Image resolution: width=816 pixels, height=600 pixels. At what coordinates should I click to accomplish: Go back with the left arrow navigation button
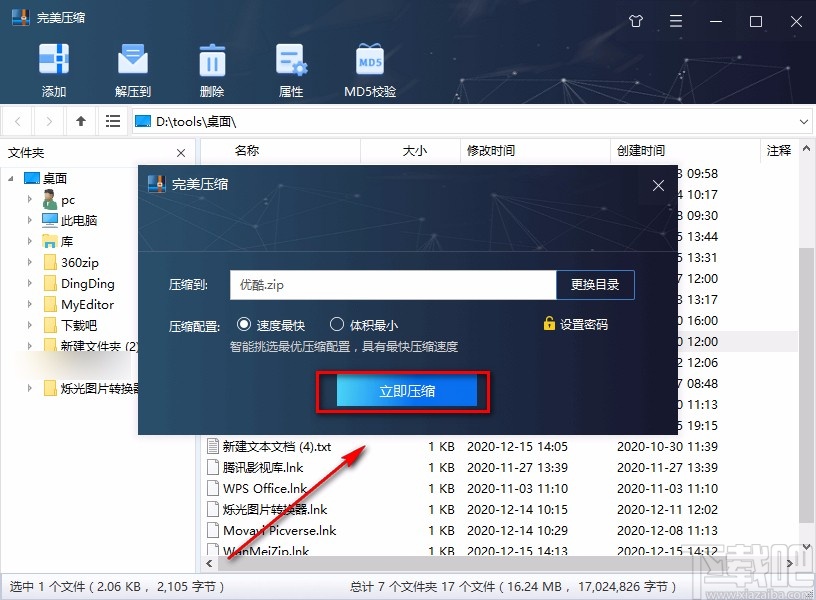point(18,121)
